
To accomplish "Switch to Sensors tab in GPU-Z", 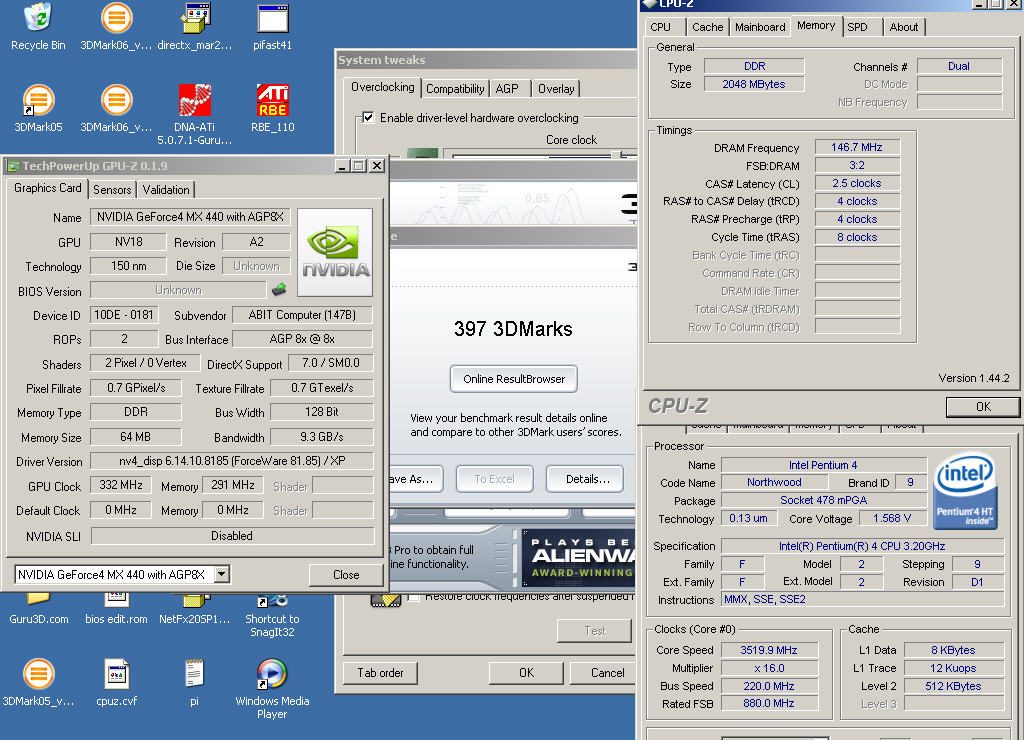I will [112, 189].
